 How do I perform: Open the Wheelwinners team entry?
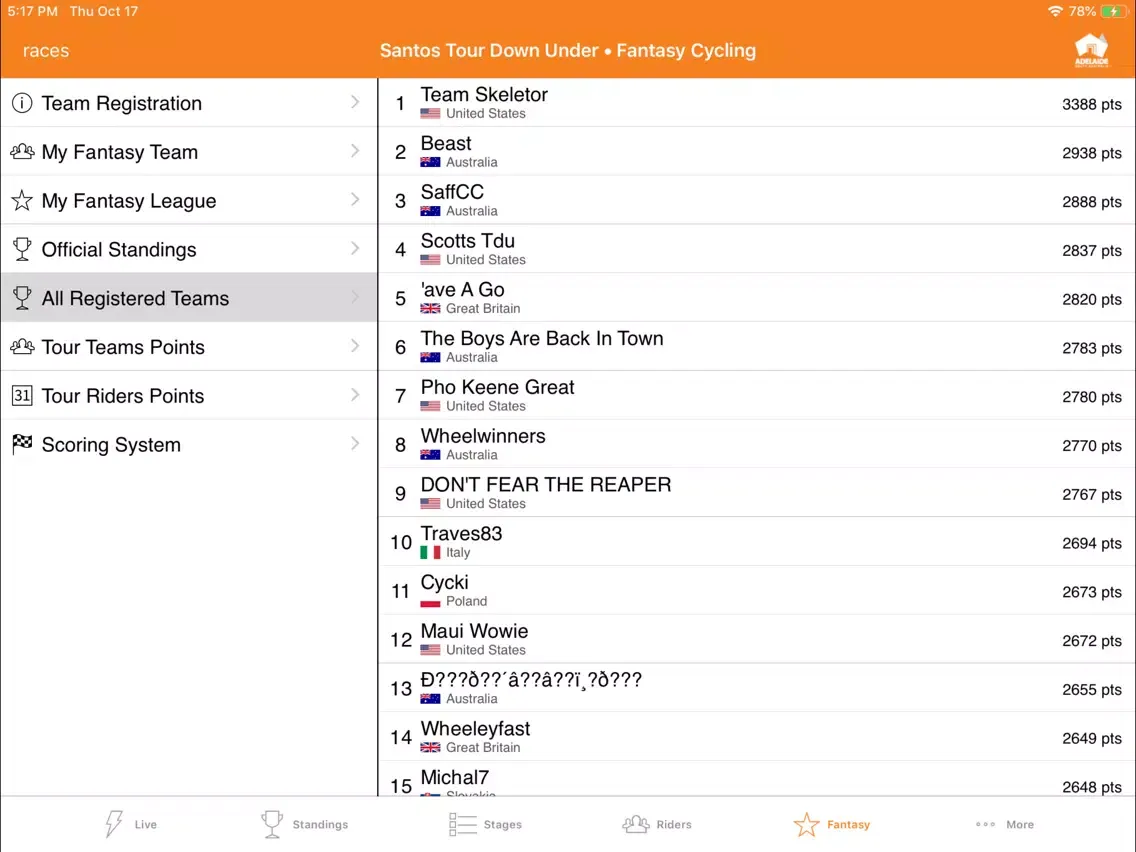coord(756,444)
